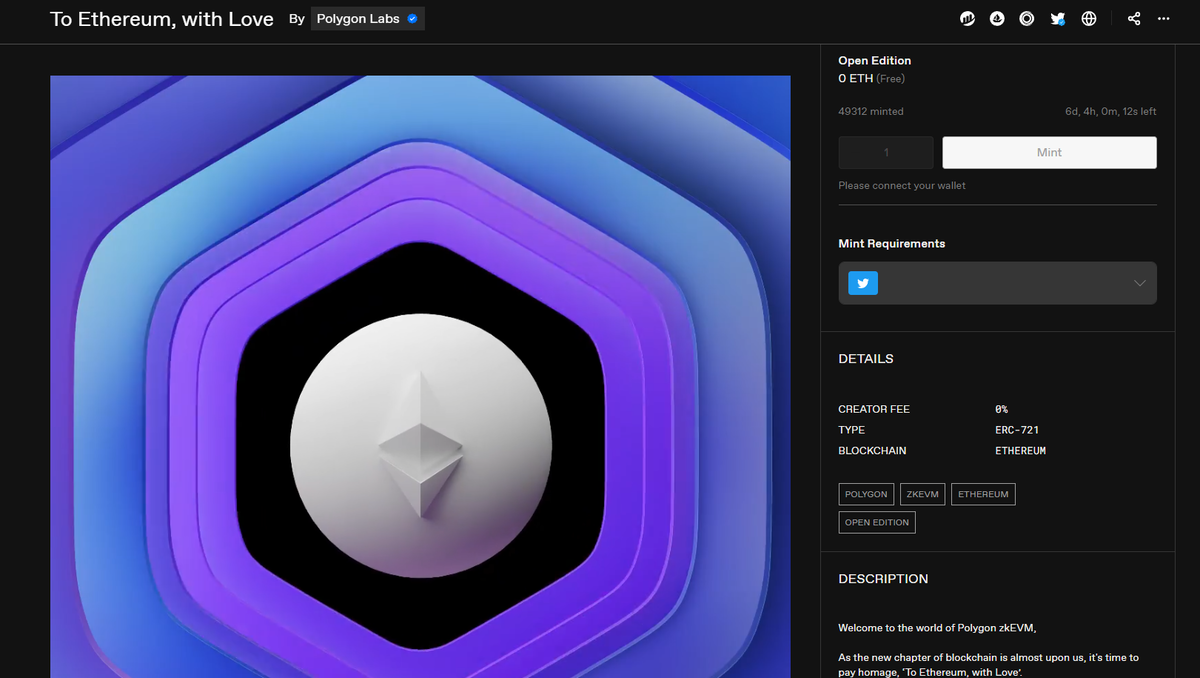The image size is (1200, 678).
Task: Click the 'Mint Requirements' heading
Action: [x=892, y=244]
